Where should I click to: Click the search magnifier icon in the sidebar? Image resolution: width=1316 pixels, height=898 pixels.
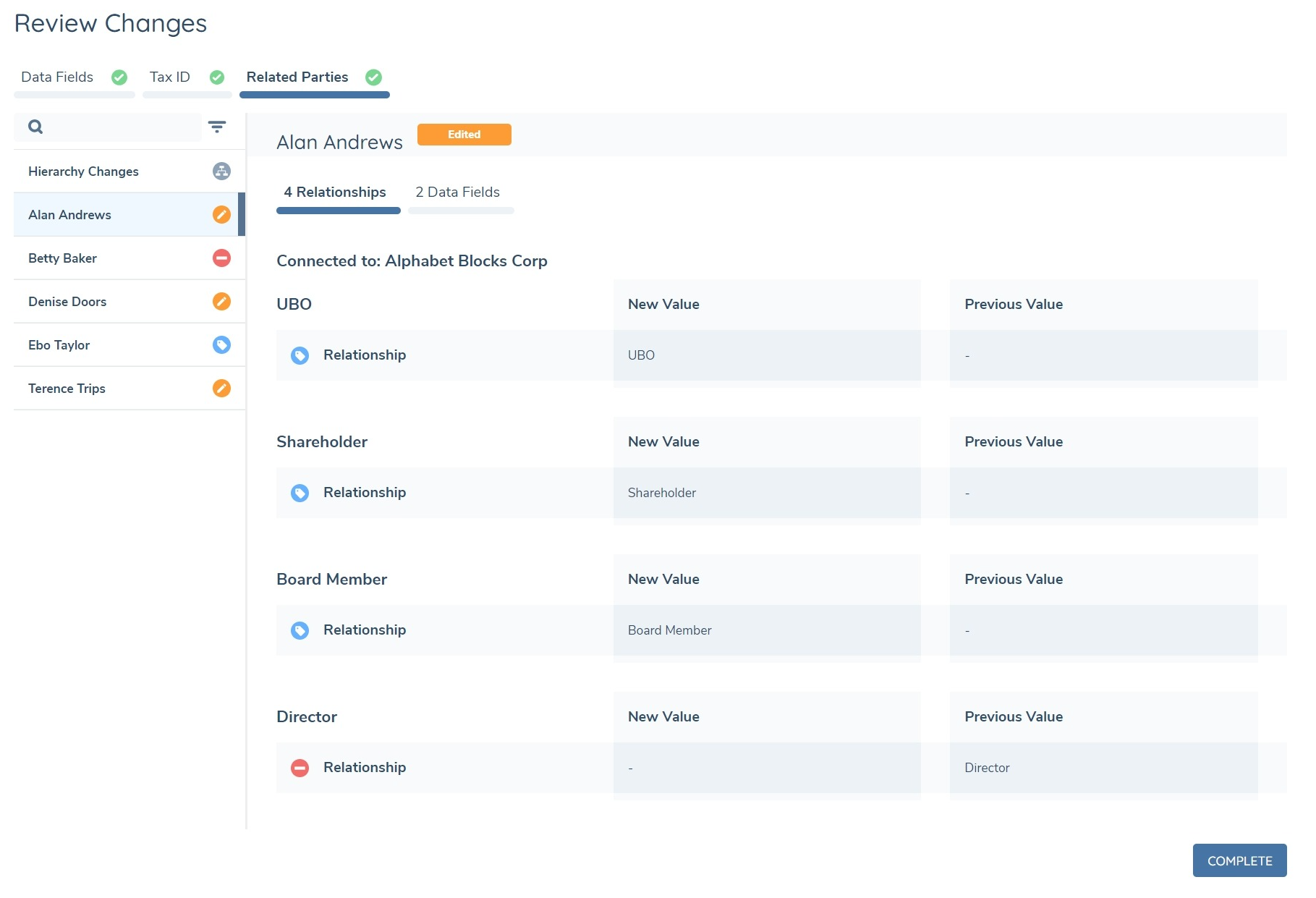click(x=35, y=127)
